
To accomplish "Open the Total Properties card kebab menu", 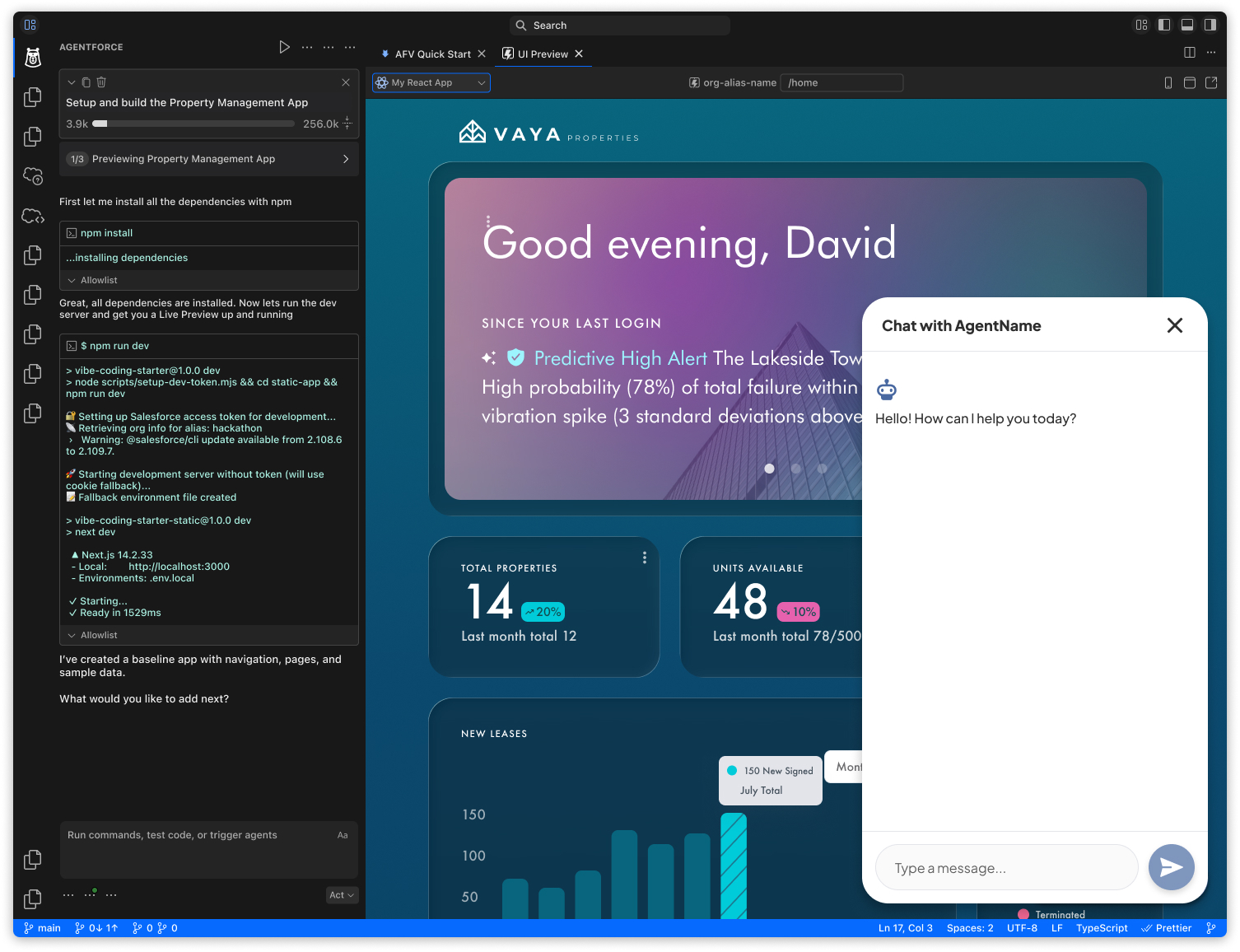I will [x=645, y=558].
